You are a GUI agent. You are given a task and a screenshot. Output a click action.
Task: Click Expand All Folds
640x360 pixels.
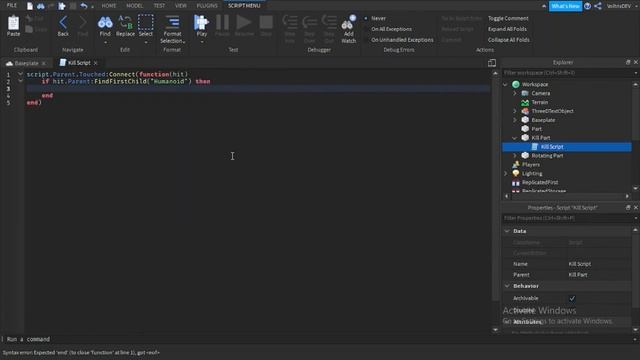click(507, 29)
